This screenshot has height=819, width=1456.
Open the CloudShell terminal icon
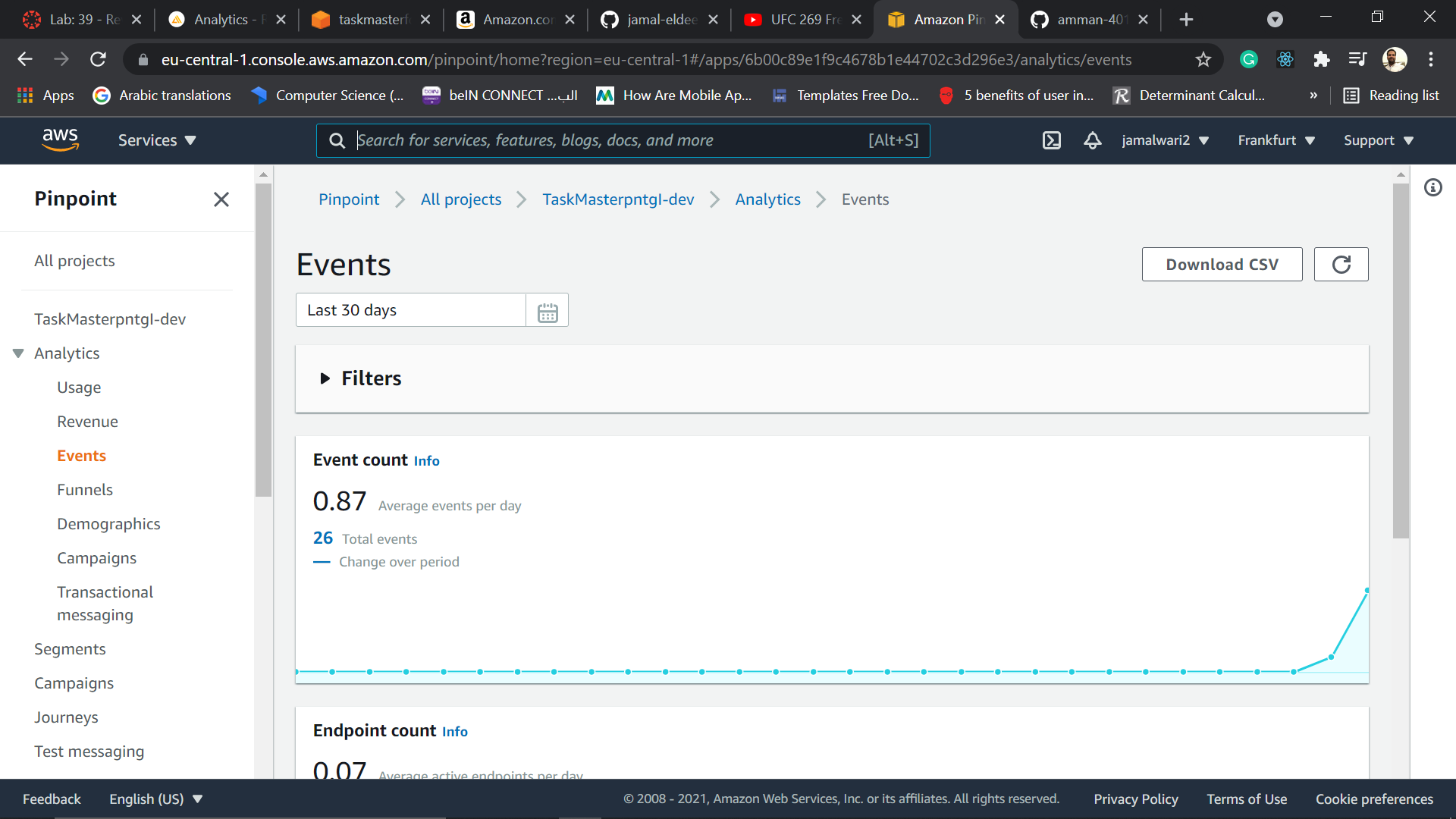tap(1053, 140)
